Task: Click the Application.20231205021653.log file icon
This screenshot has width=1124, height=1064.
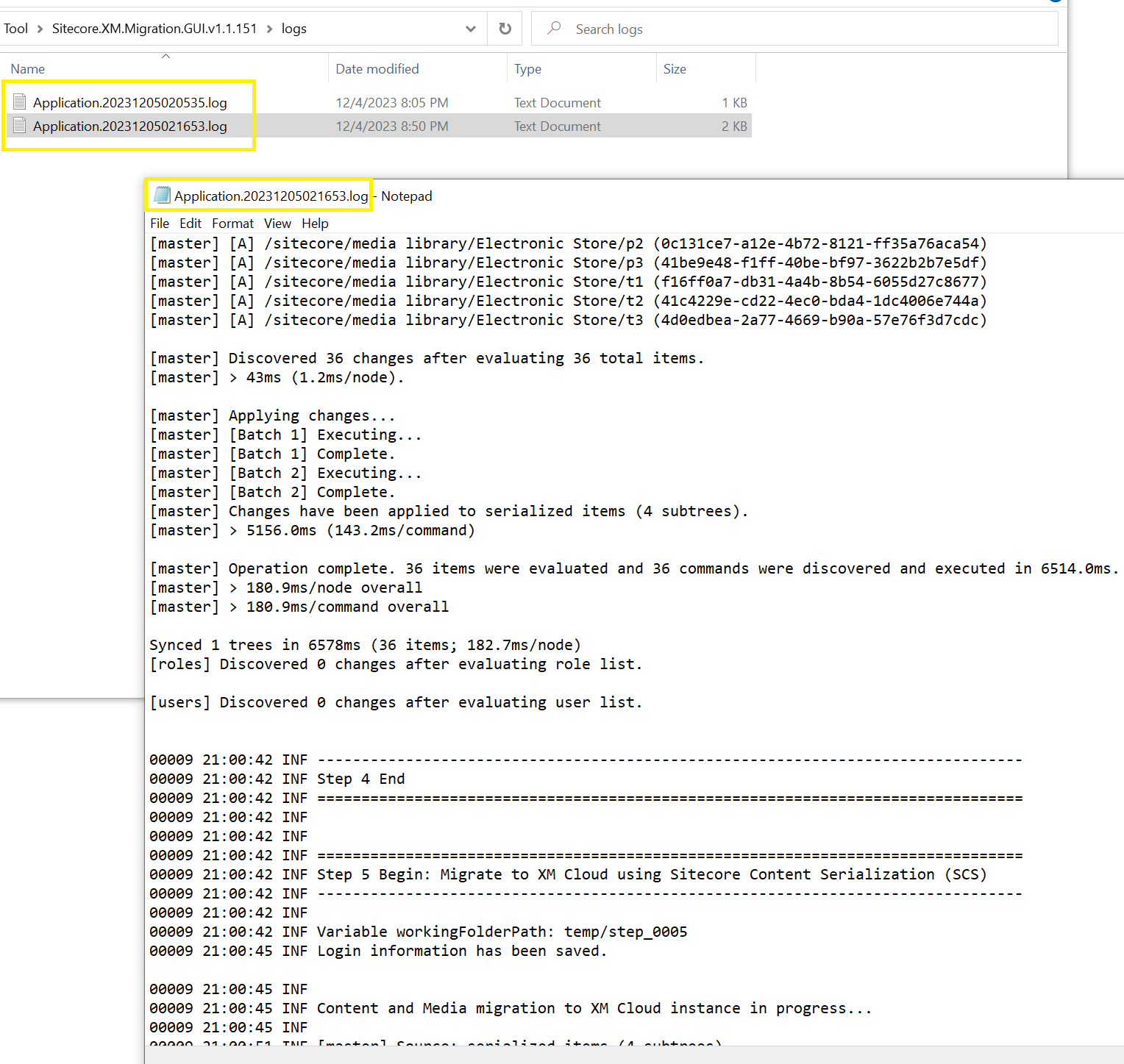Action: (x=20, y=126)
